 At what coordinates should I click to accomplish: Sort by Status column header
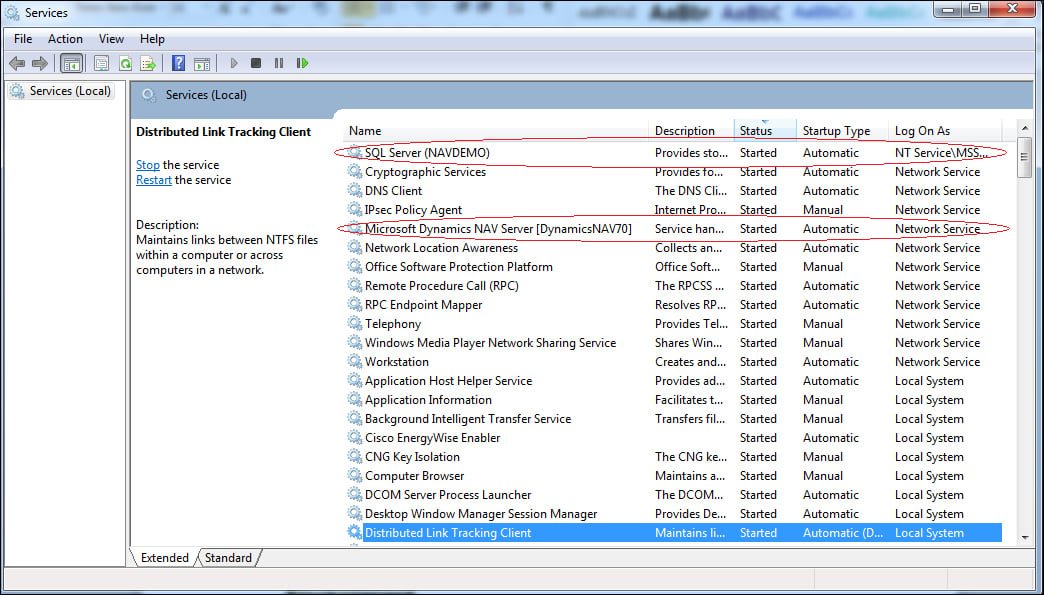tap(765, 131)
